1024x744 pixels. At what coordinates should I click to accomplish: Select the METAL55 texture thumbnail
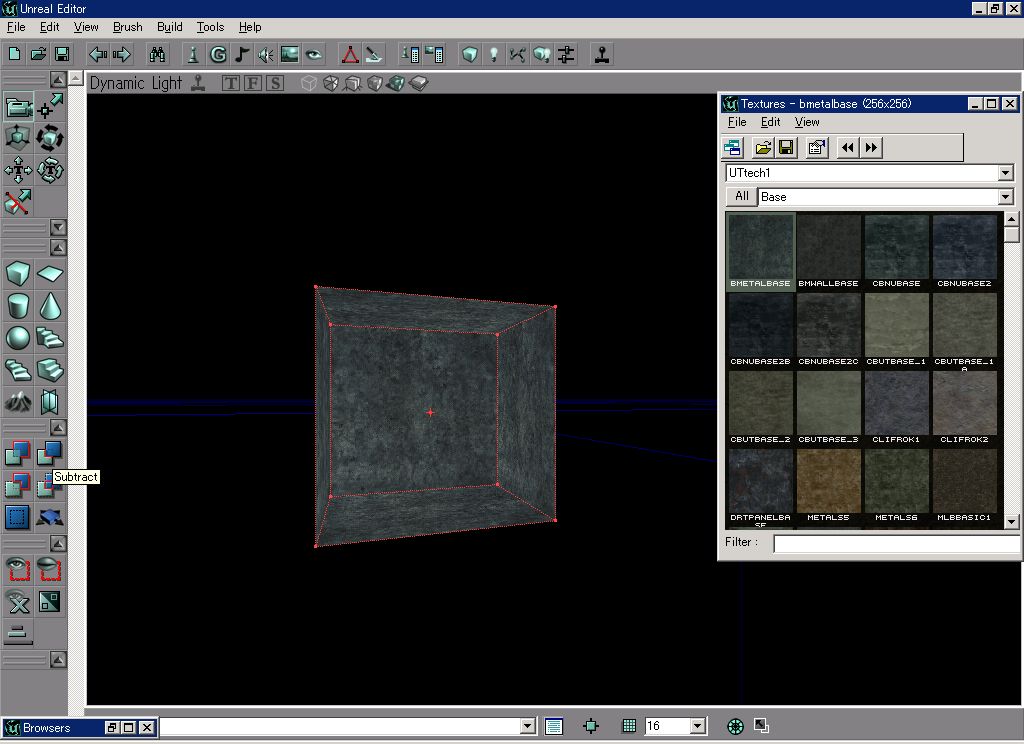(828, 486)
